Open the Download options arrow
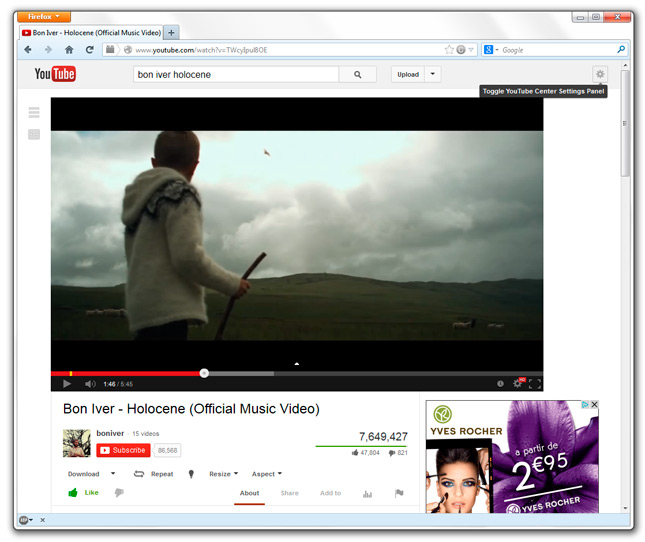The height and width of the screenshot is (542, 645). tap(113, 473)
